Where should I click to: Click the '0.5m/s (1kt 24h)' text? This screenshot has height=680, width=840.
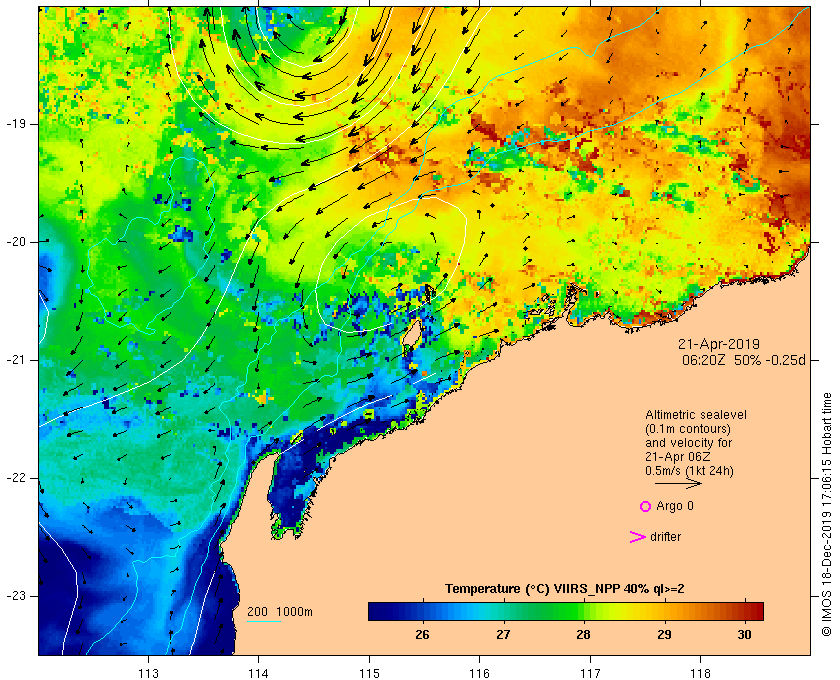[x=689, y=470]
